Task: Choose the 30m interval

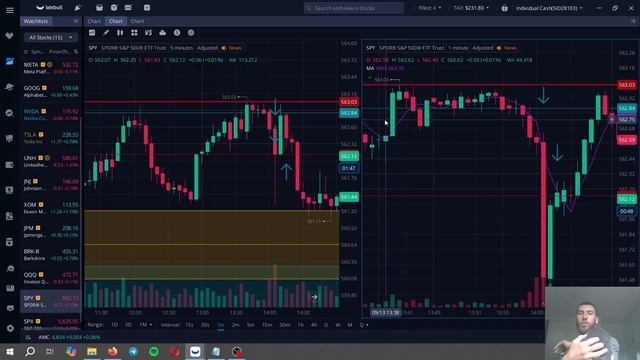Action: tap(285, 325)
